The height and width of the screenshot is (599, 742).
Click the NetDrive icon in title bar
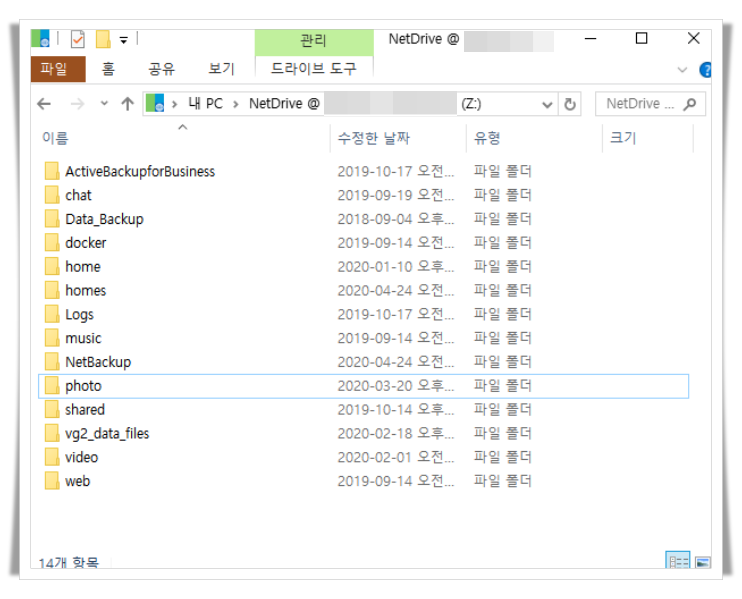pos(40,38)
